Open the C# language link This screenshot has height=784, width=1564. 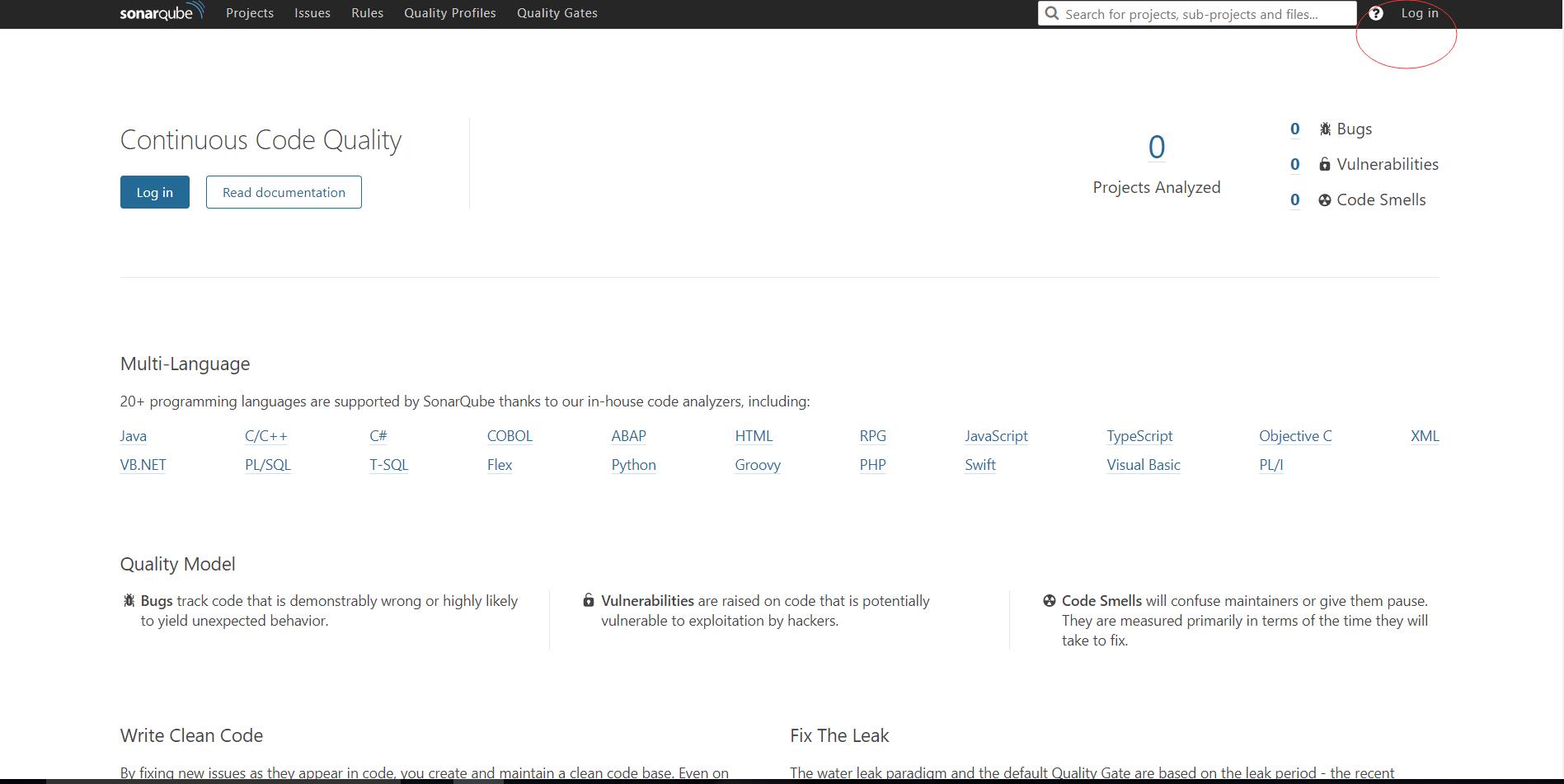tap(378, 436)
